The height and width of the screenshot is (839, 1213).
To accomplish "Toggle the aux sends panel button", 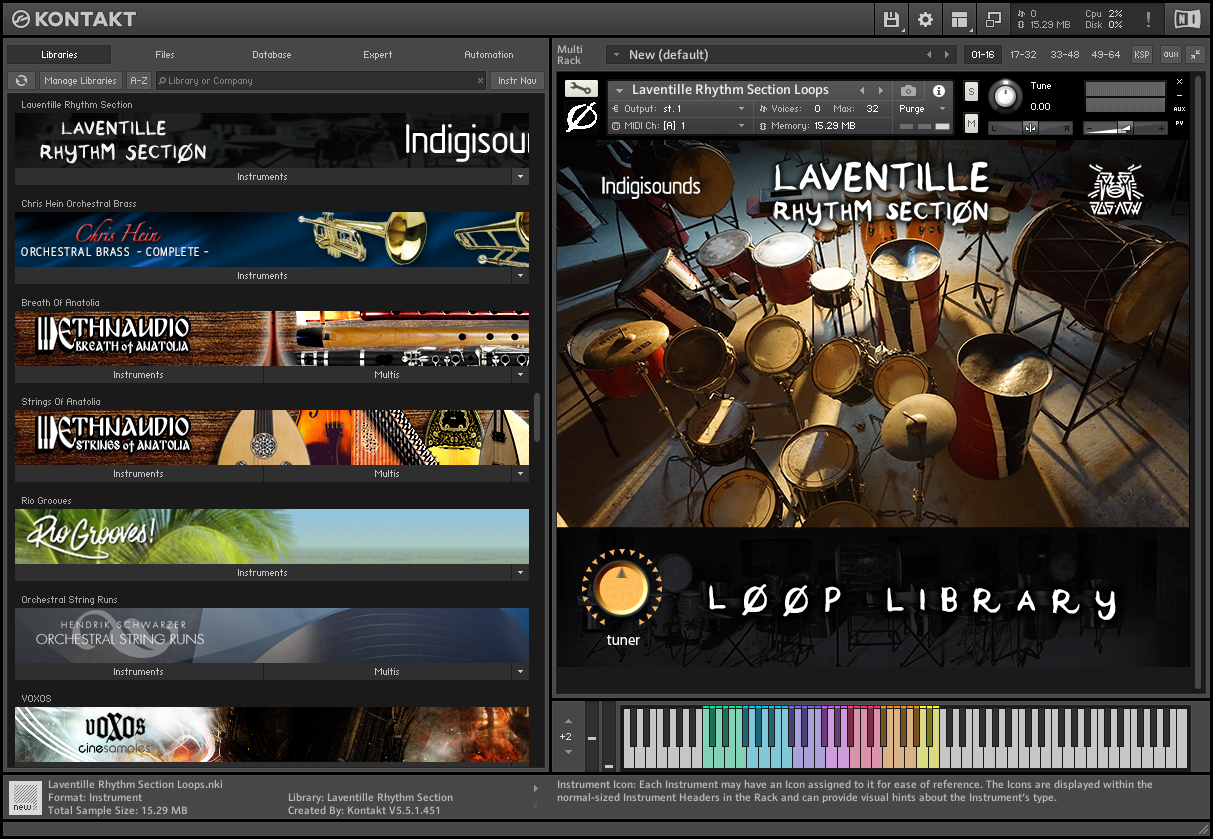I will pos(1170,54).
